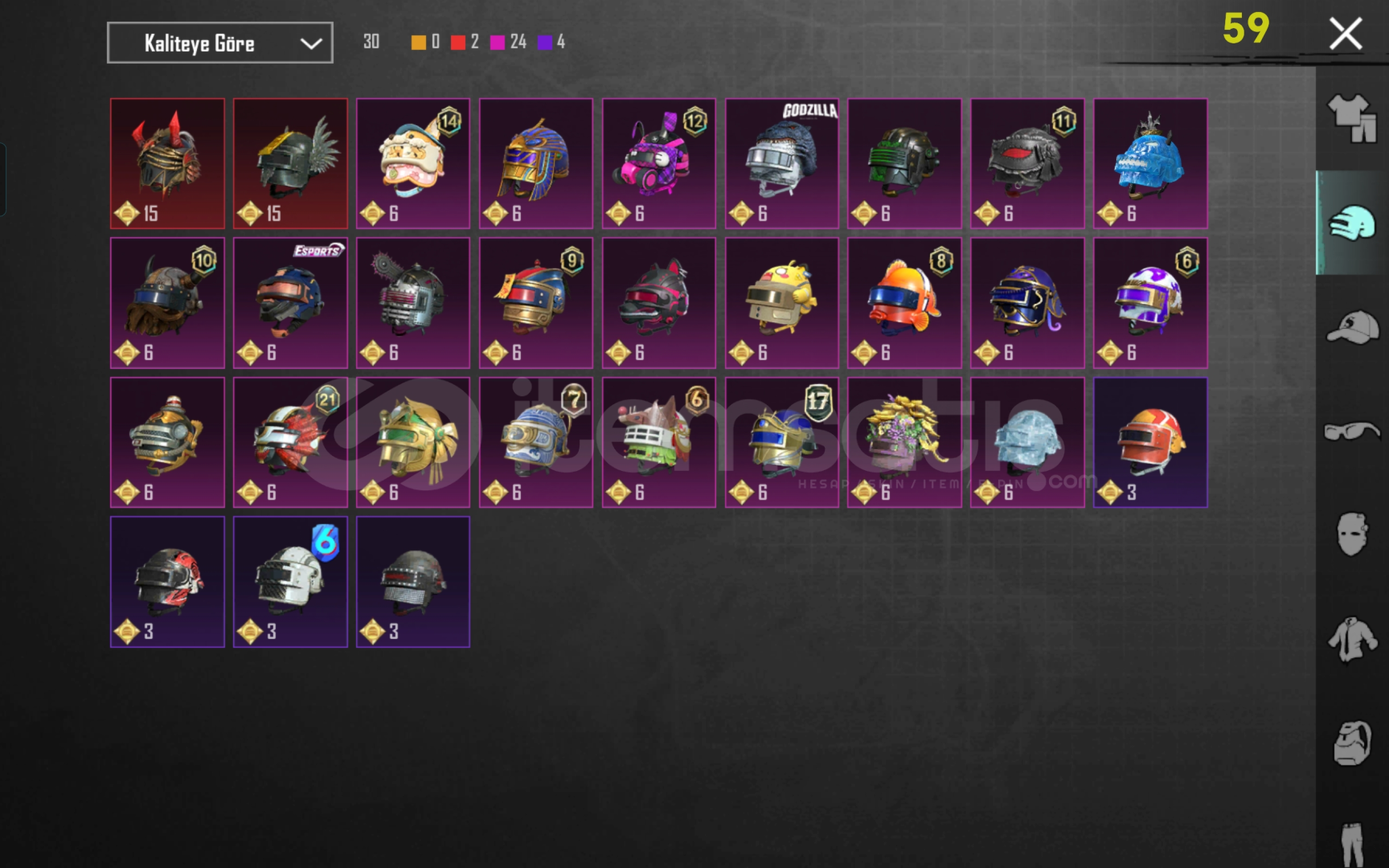Open the jacket category icon

click(x=1352, y=641)
